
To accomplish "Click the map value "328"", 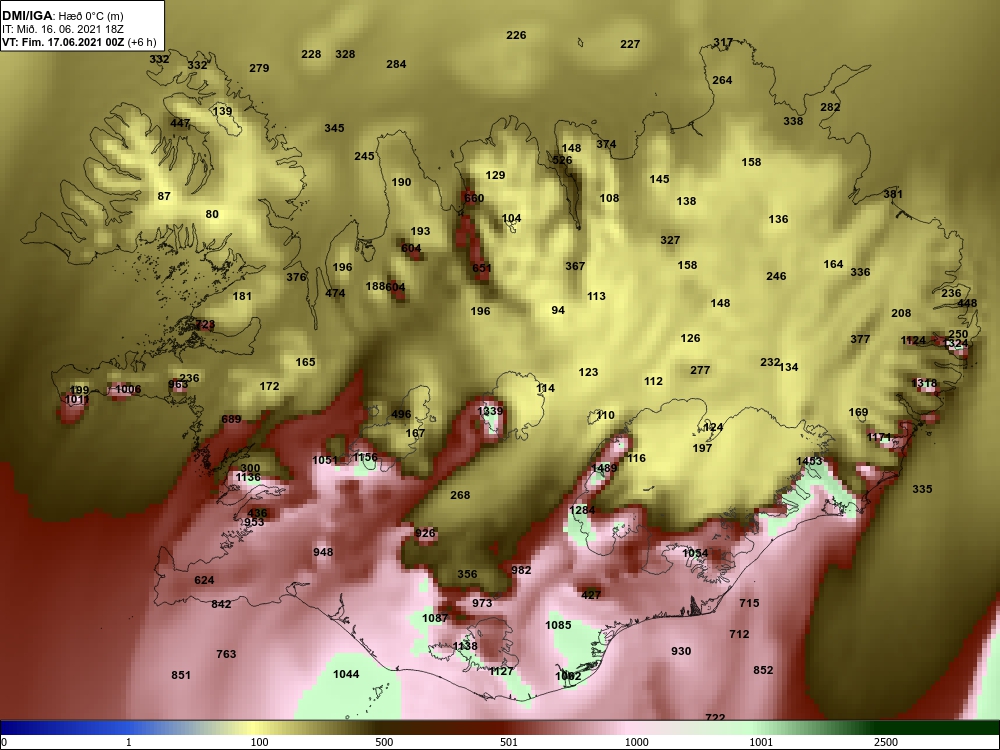I will (345, 54).
